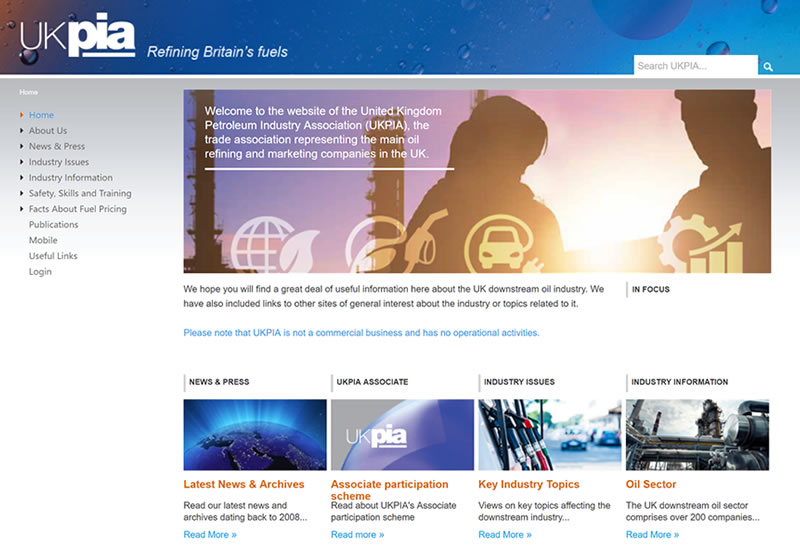This screenshot has width=800, height=550.
Task: Click the Refining Britain's fuels tagline
Action: pos(217,52)
